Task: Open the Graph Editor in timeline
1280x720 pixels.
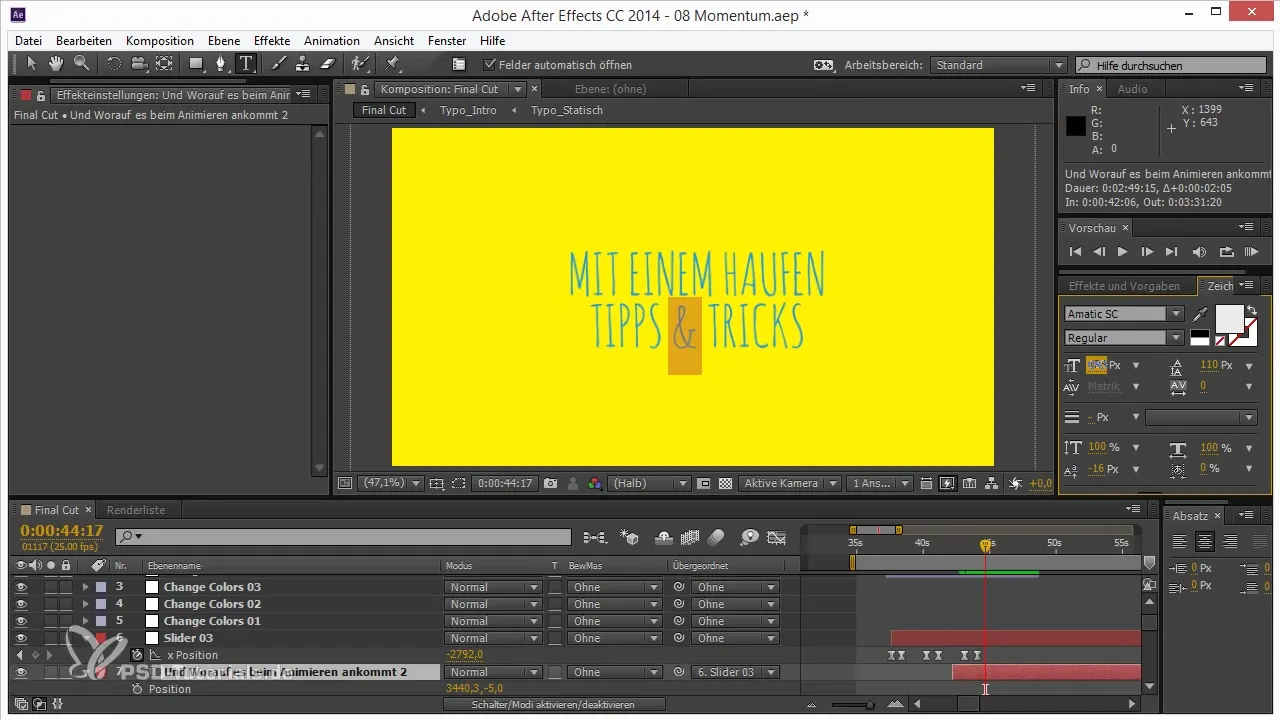Action: (x=776, y=537)
